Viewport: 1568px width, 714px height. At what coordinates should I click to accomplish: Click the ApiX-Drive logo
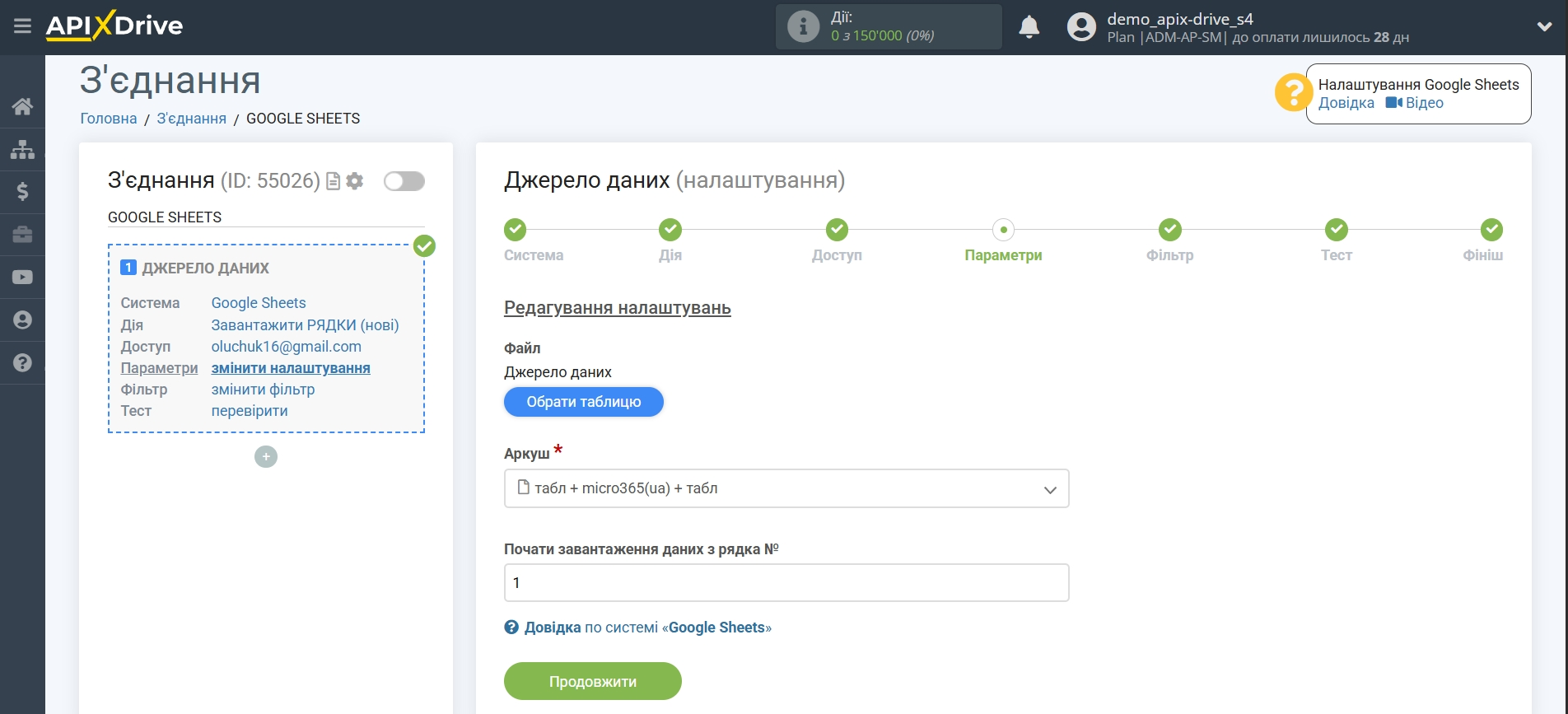coord(114,26)
